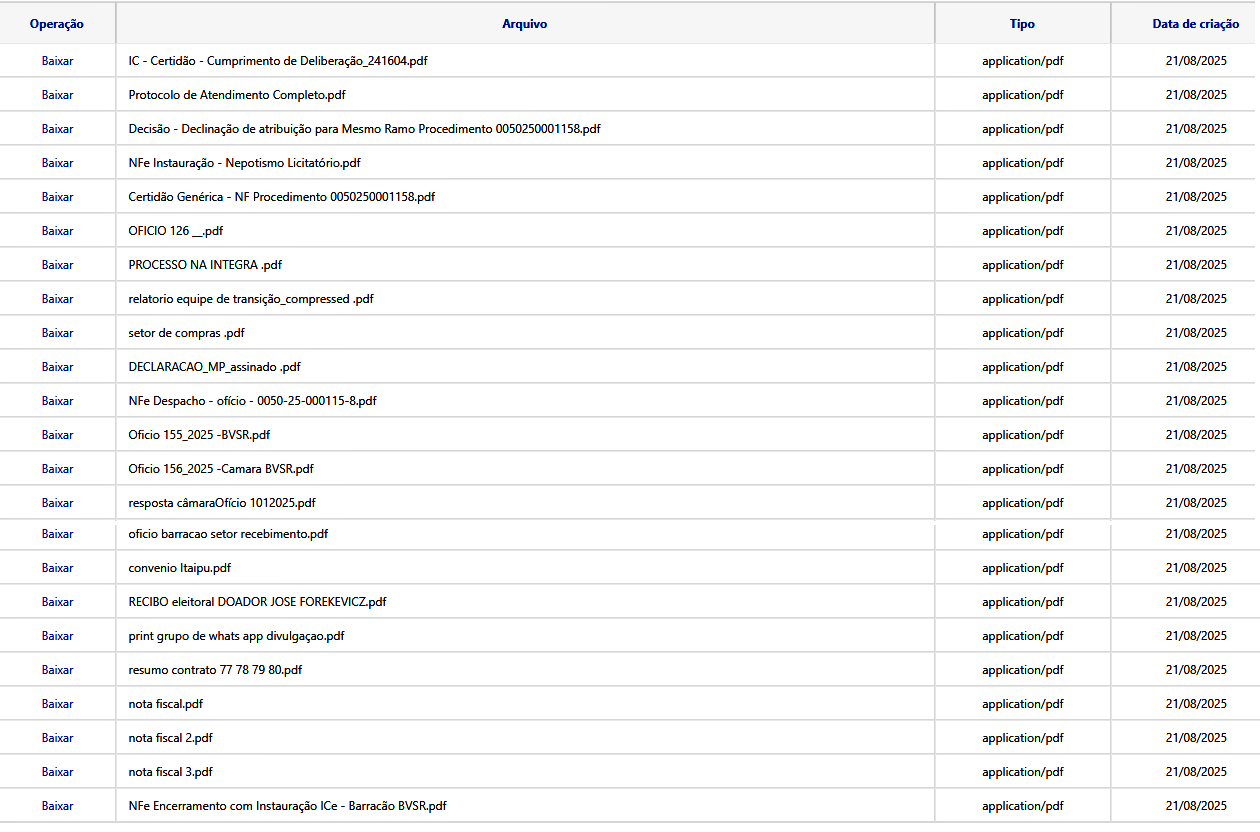Select the Tipo column header
1260x832 pixels.
[1022, 24]
